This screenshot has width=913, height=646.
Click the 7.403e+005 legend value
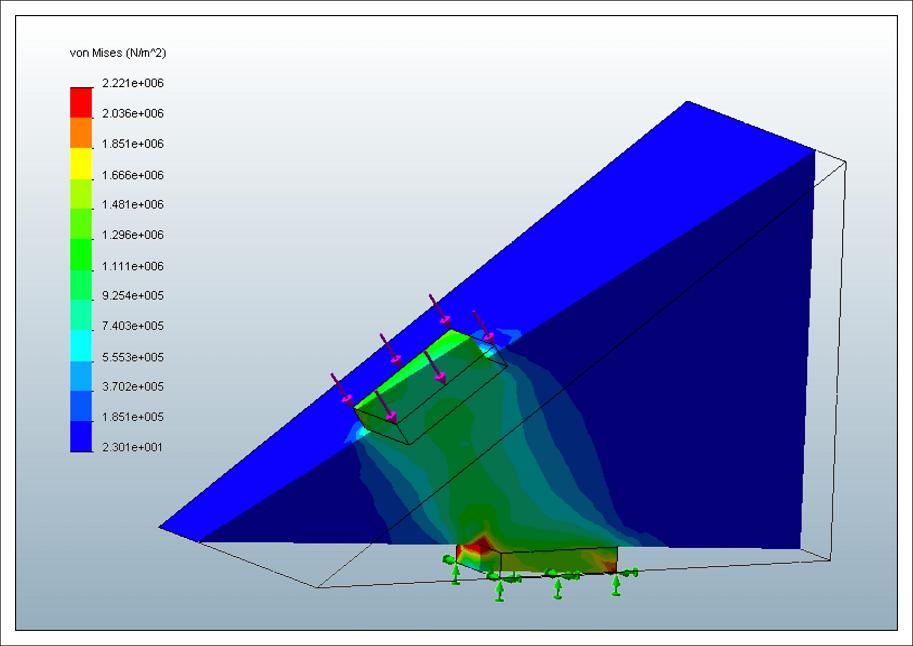click(133, 326)
